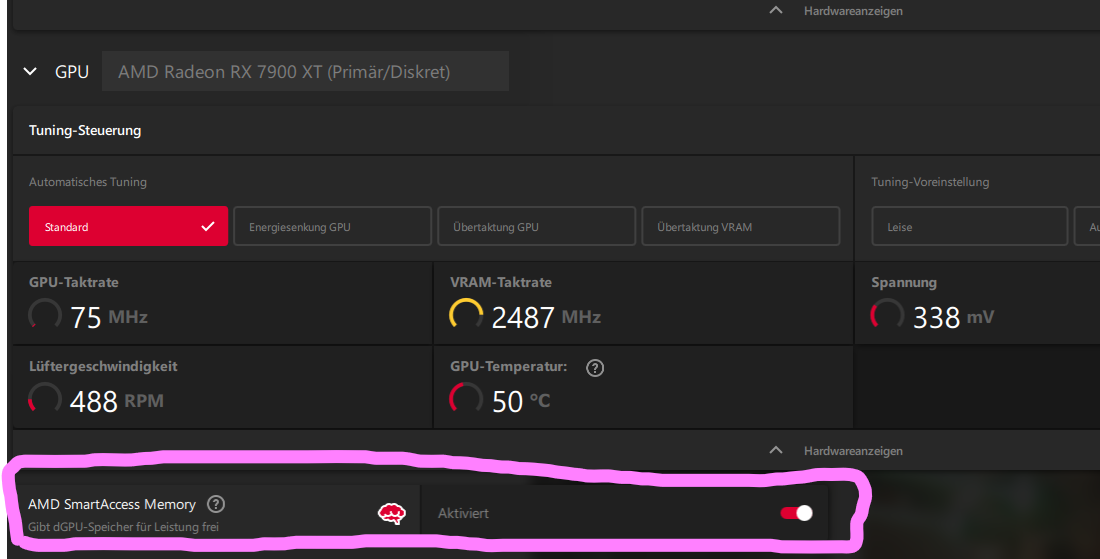The height and width of the screenshot is (559, 1100).
Task: Select Energiesenkung GPU tuning
Action: [x=333, y=226]
